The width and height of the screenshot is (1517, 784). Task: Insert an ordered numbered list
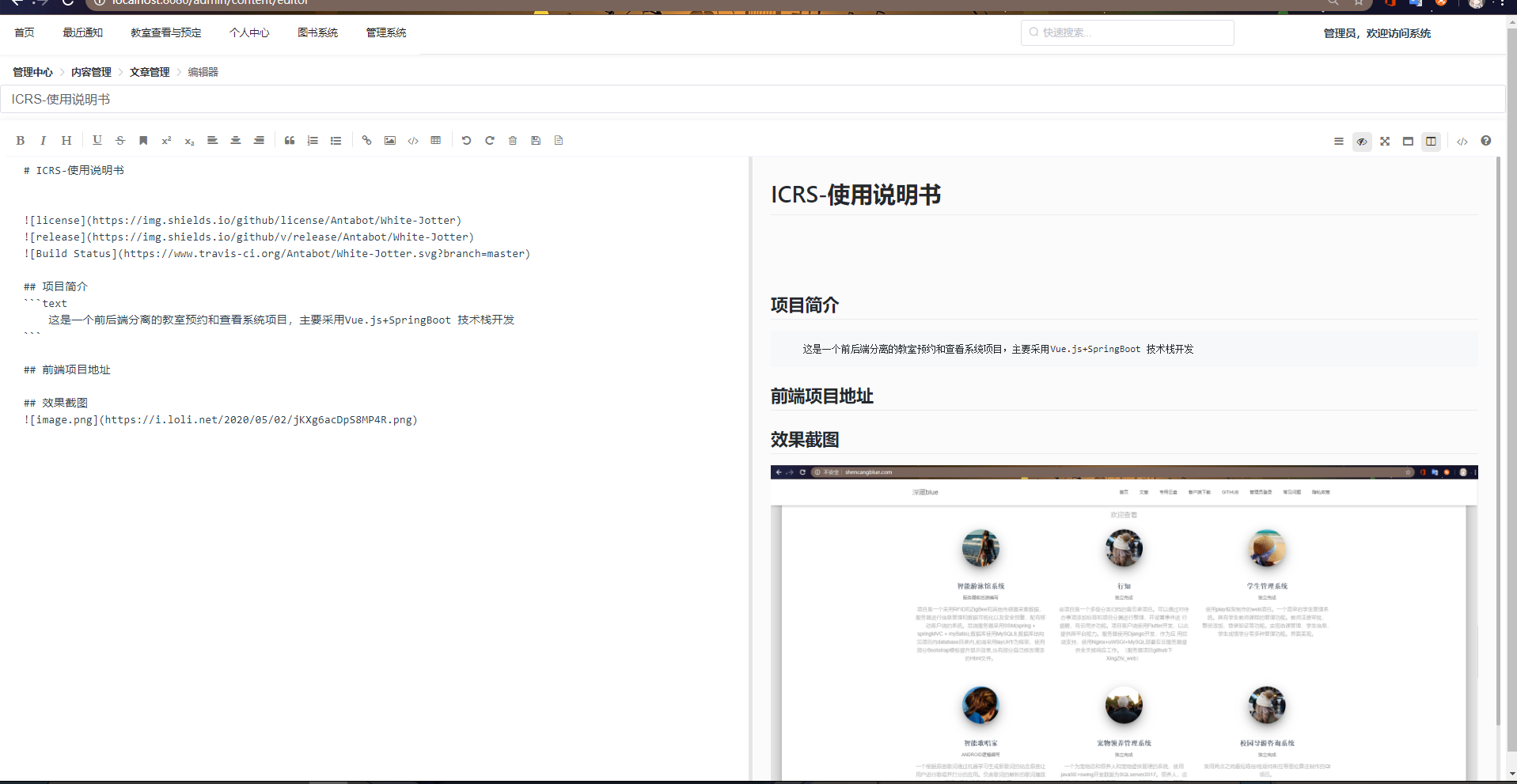coord(313,141)
